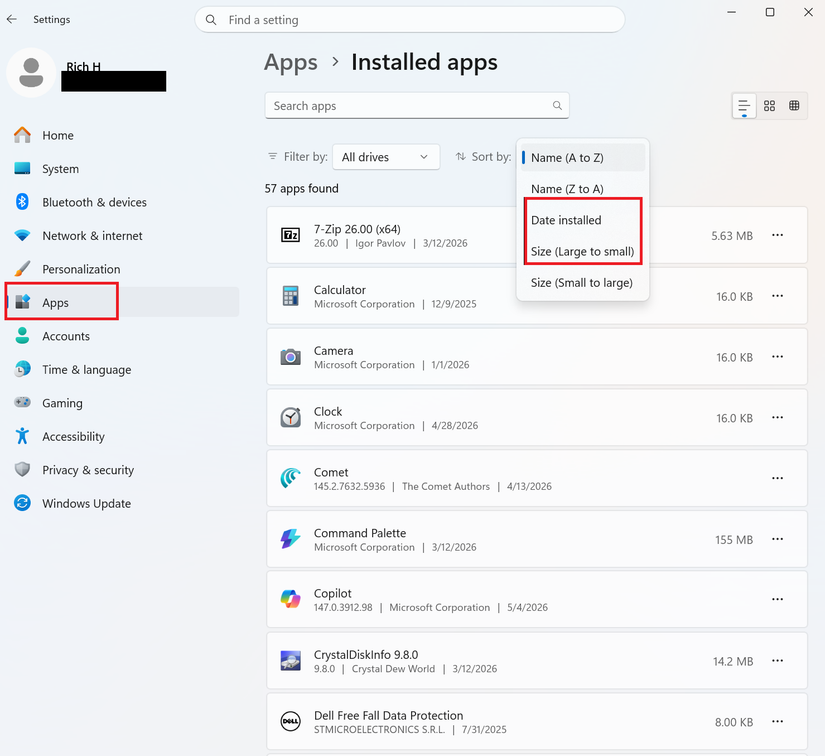
Task: Click the 57 apps found text
Action: pos(301,188)
